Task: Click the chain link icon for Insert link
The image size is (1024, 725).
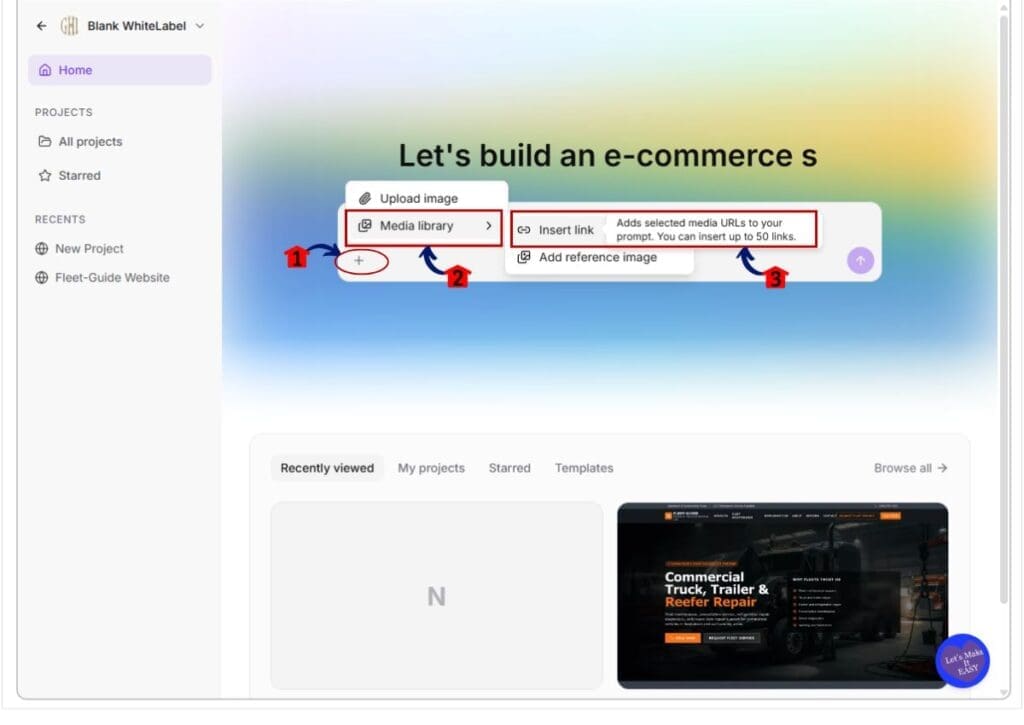Action: pyautogui.click(x=524, y=230)
